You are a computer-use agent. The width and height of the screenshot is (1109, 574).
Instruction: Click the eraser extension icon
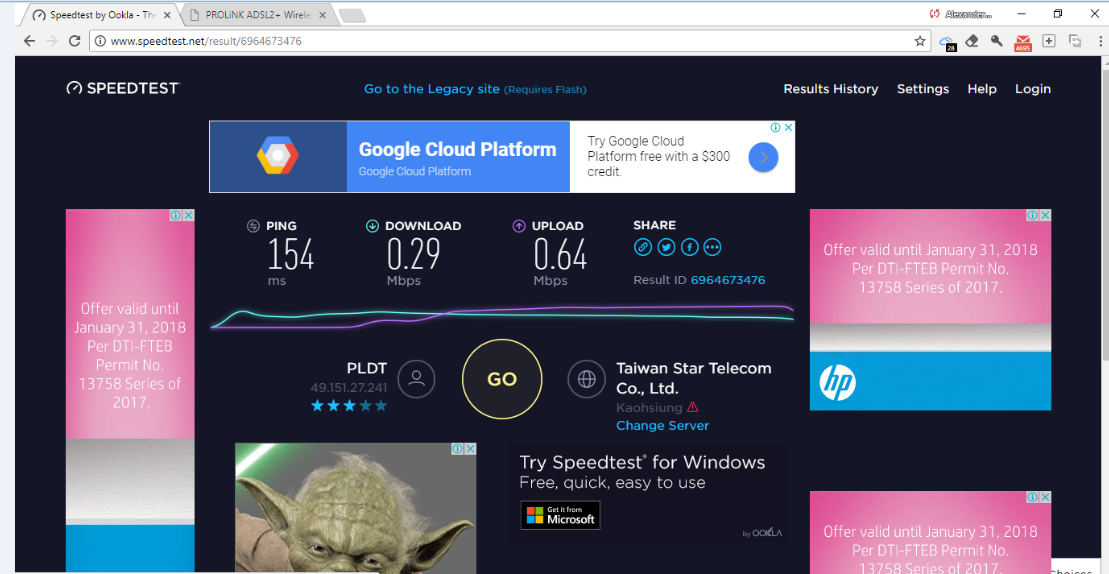click(972, 41)
